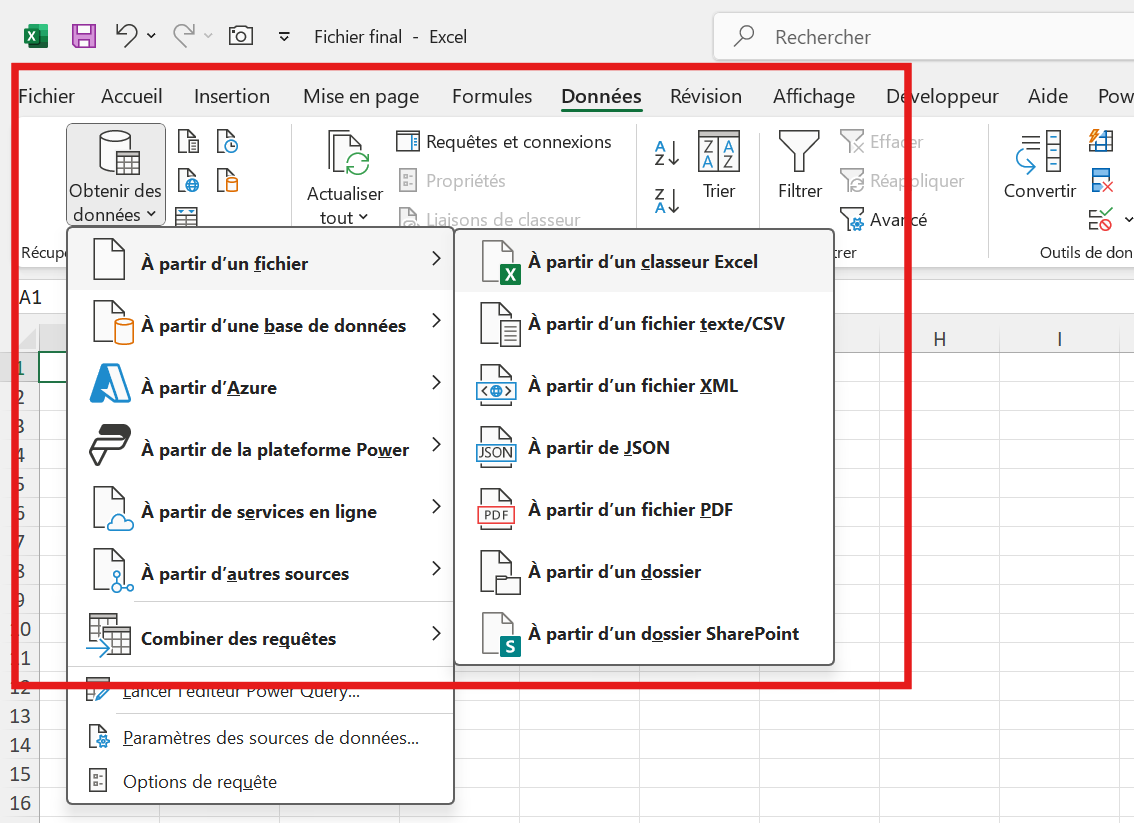Screen dimensions: 1134x823
Task: Expand À partir d'autres sources submenu
Action: tap(260, 571)
